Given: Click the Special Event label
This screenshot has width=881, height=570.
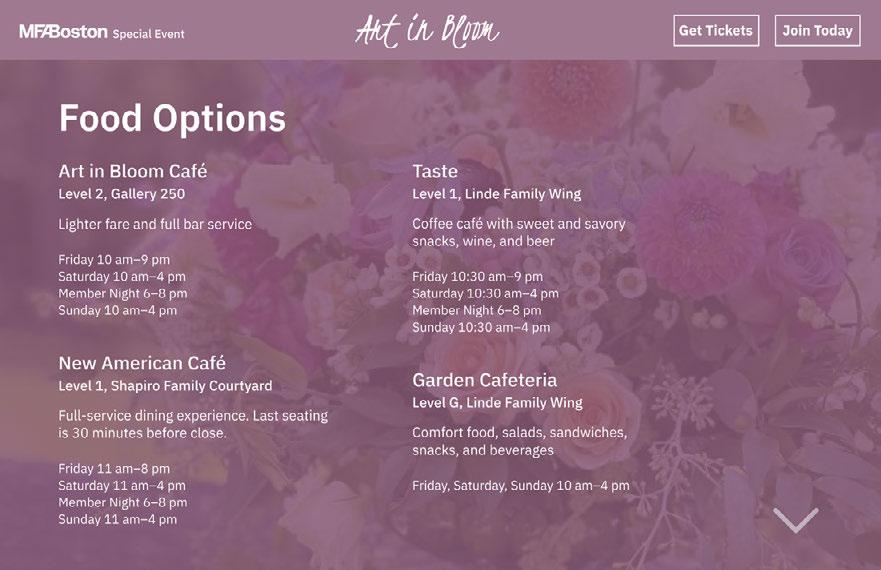Looking at the screenshot, I should [x=148, y=34].
